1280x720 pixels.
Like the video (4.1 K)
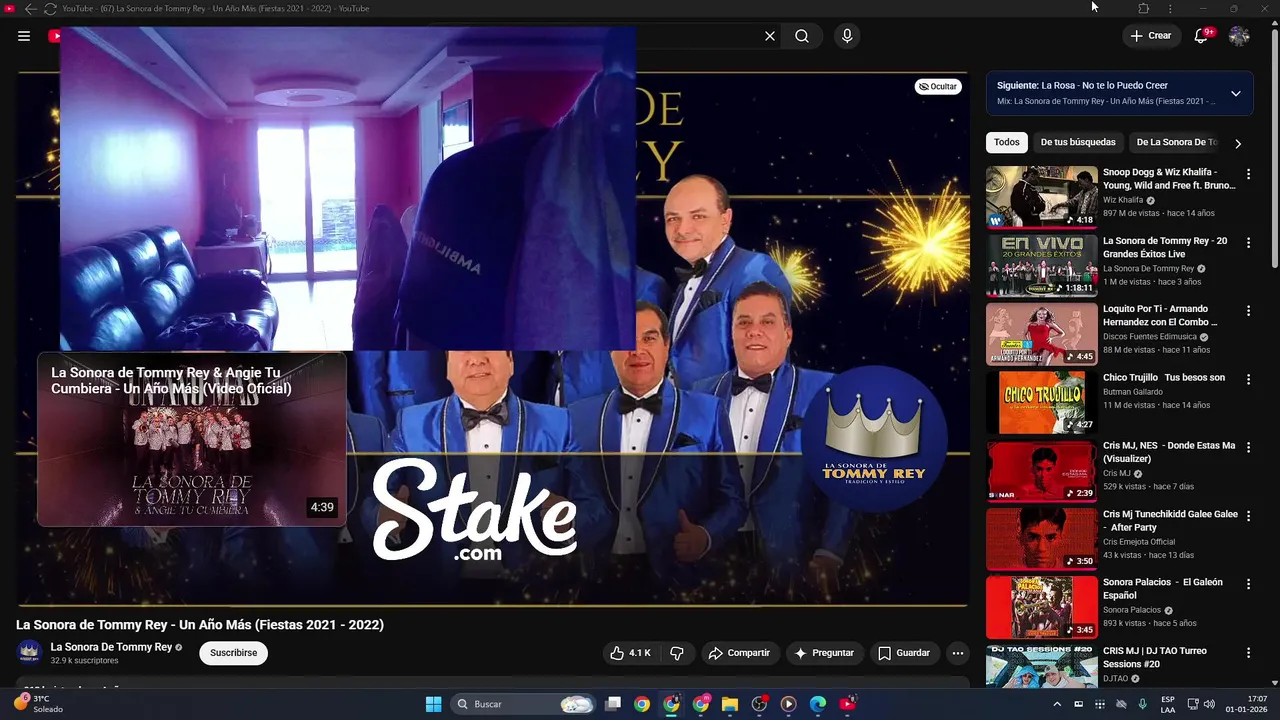(630, 653)
